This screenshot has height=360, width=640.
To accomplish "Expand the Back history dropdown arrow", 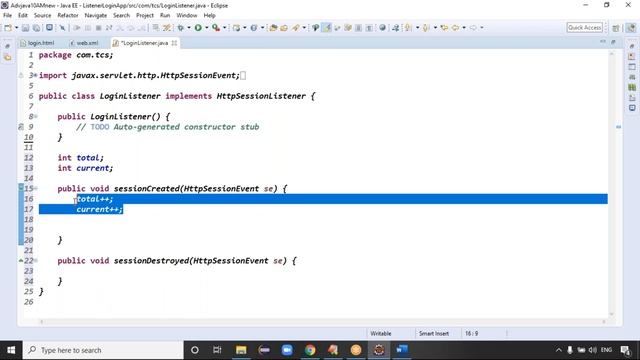I will [464, 28].
